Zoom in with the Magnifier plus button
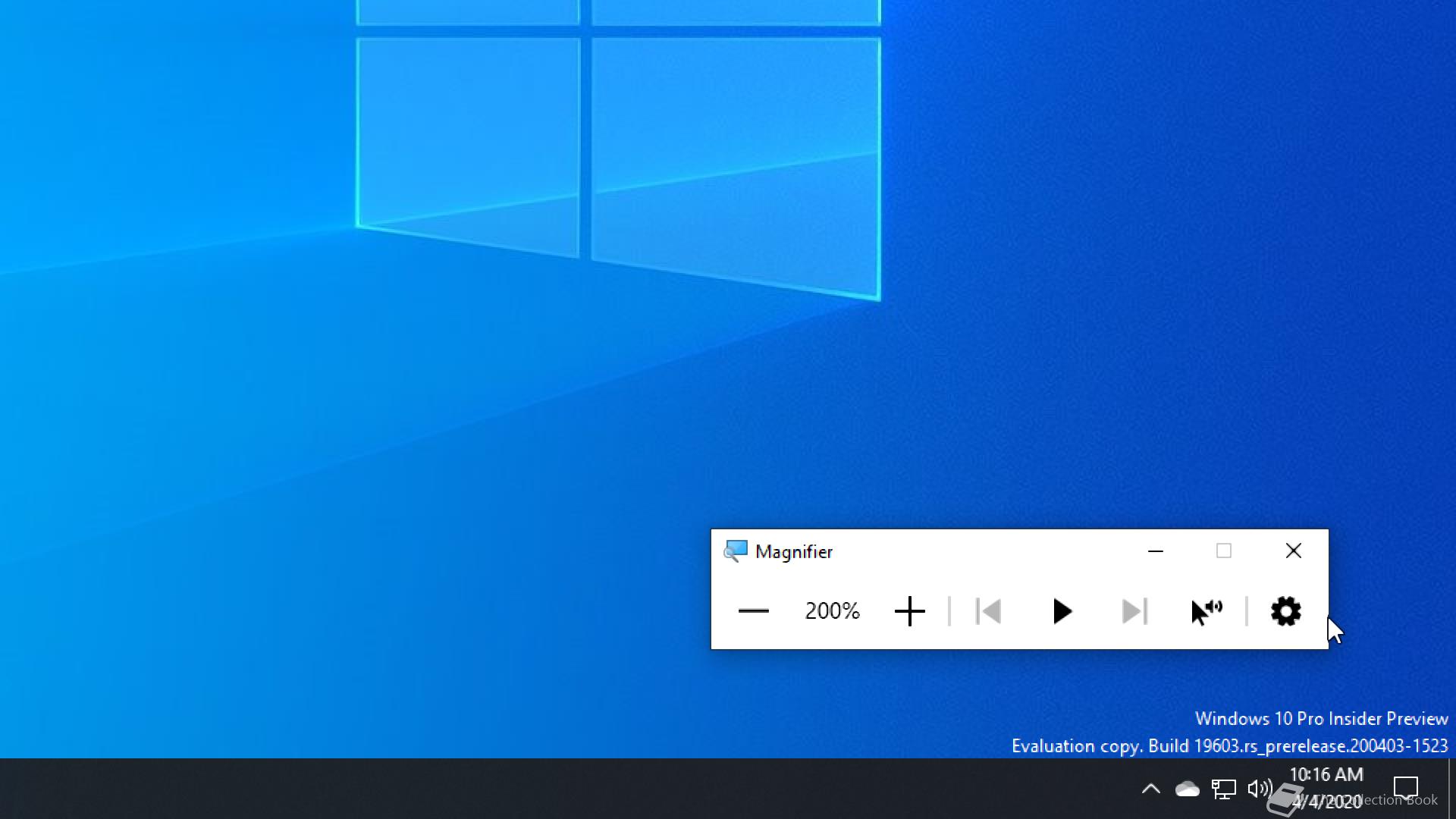The height and width of the screenshot is (819, 1456). pos(909,611)
